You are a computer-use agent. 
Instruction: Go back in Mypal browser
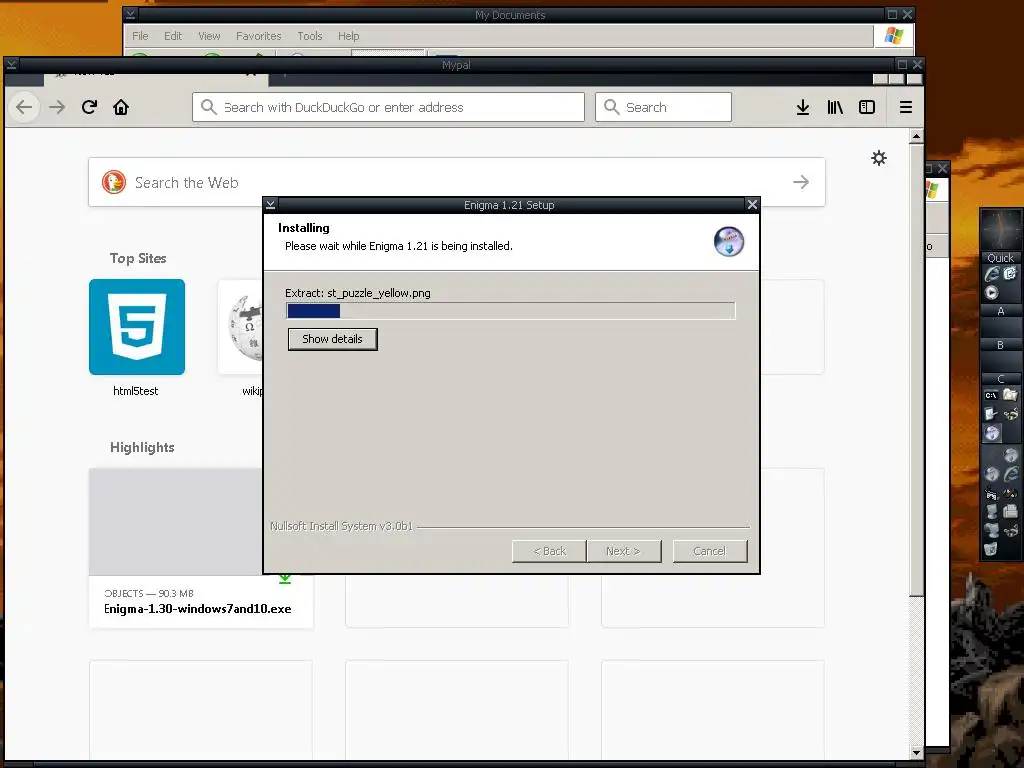(24, 107)
